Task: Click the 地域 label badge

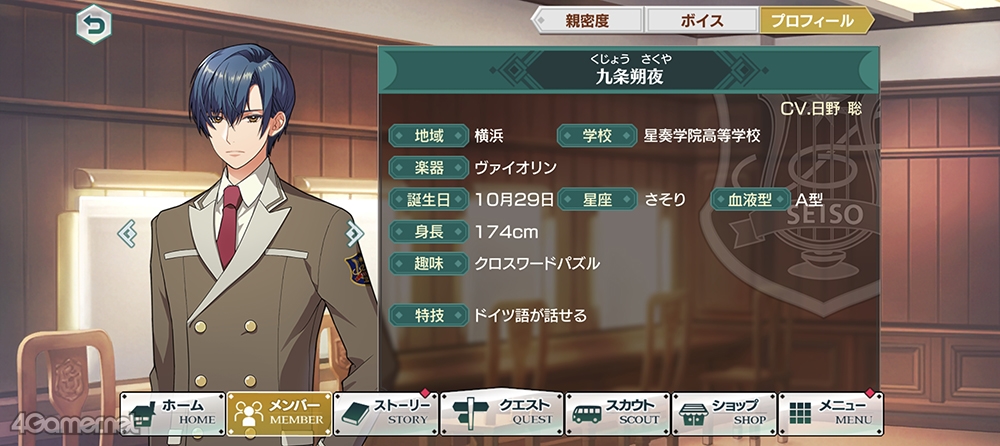Action: [429, 135]
